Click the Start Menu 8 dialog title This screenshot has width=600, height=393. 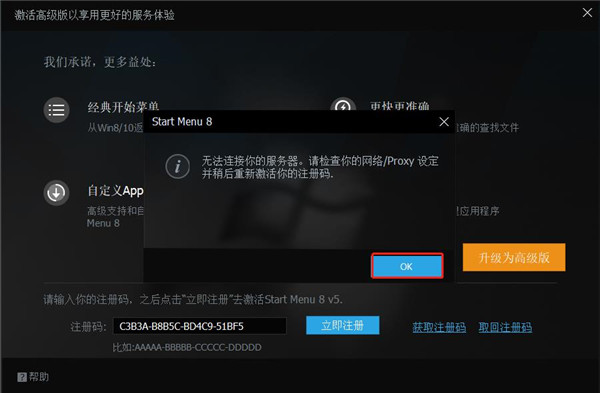[182, 122]
